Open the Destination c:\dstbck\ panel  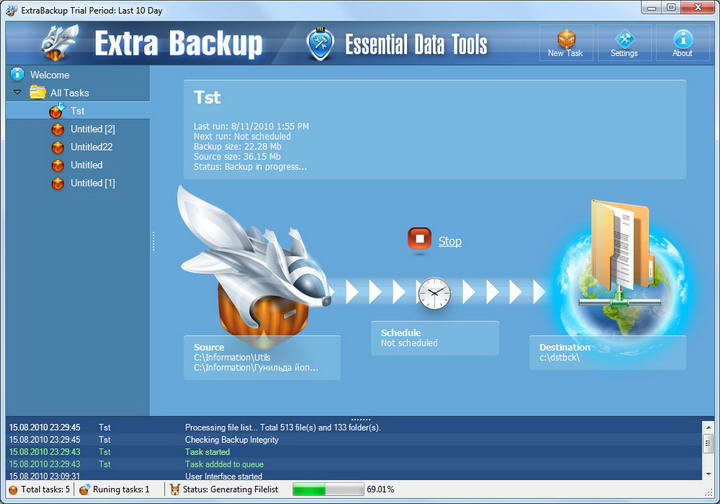coord(608,353)
